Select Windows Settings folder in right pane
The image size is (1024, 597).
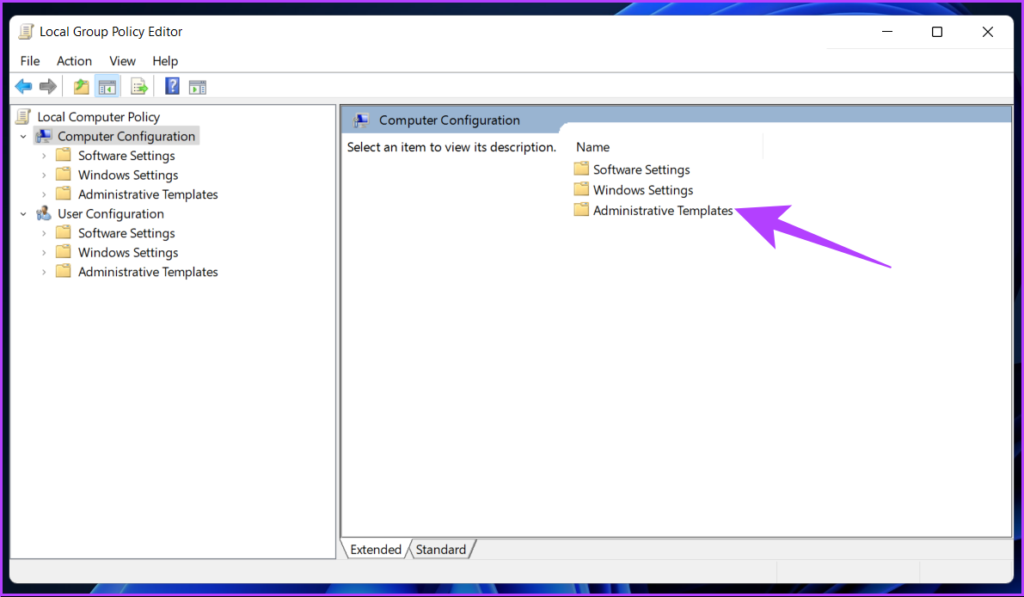[642, 190]
